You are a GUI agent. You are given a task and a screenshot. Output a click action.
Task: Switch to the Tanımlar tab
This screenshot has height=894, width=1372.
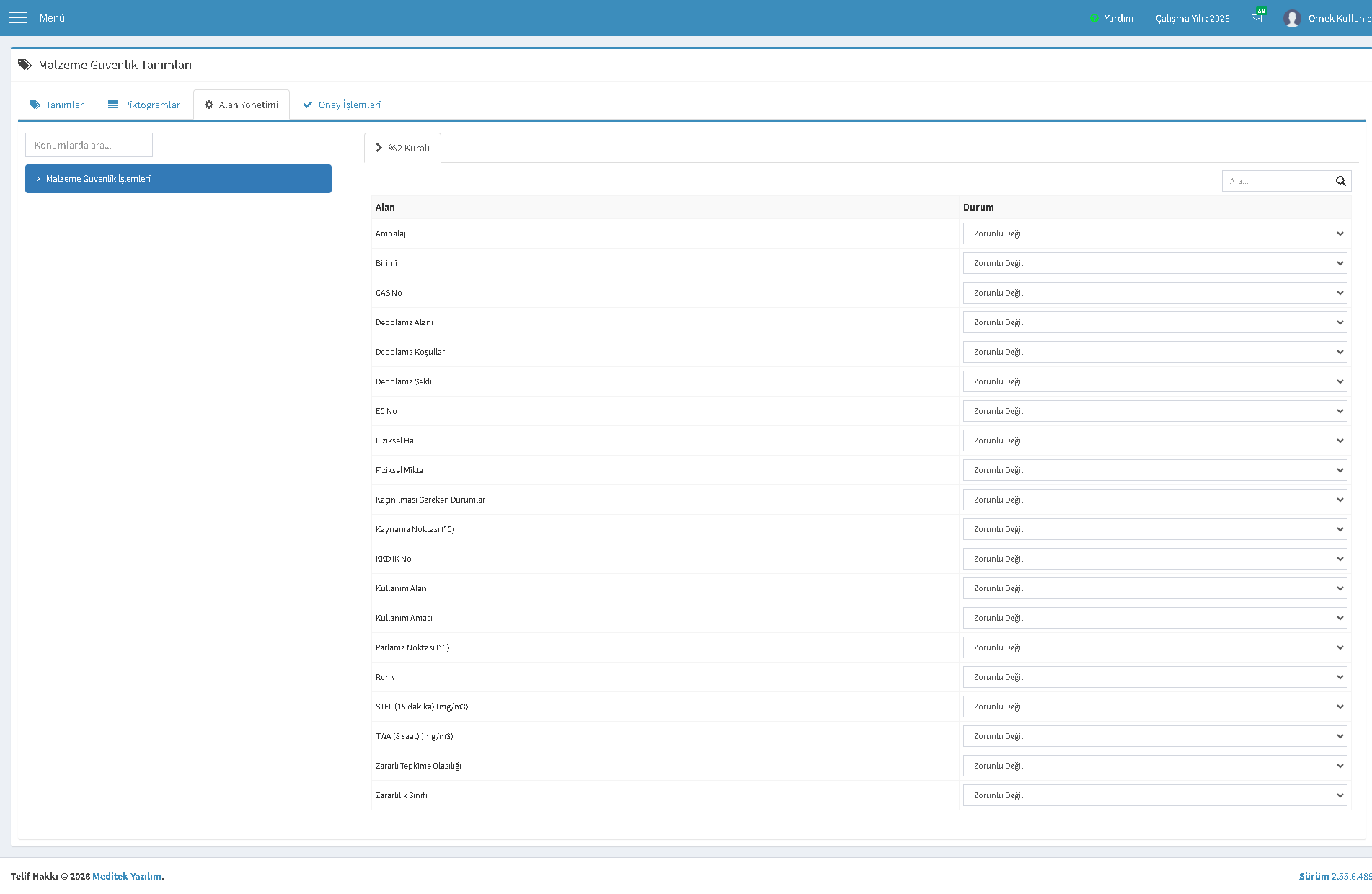click(x=56, y=105)
